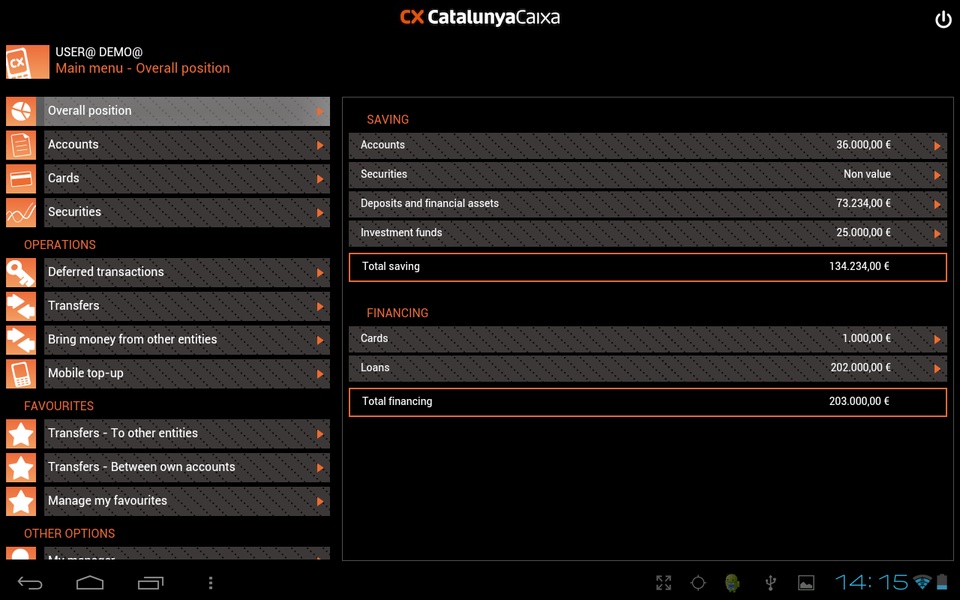The width and height of the screenshot is (960, 600).
Task: Tap the USB connection status icon
Action: 771,583
